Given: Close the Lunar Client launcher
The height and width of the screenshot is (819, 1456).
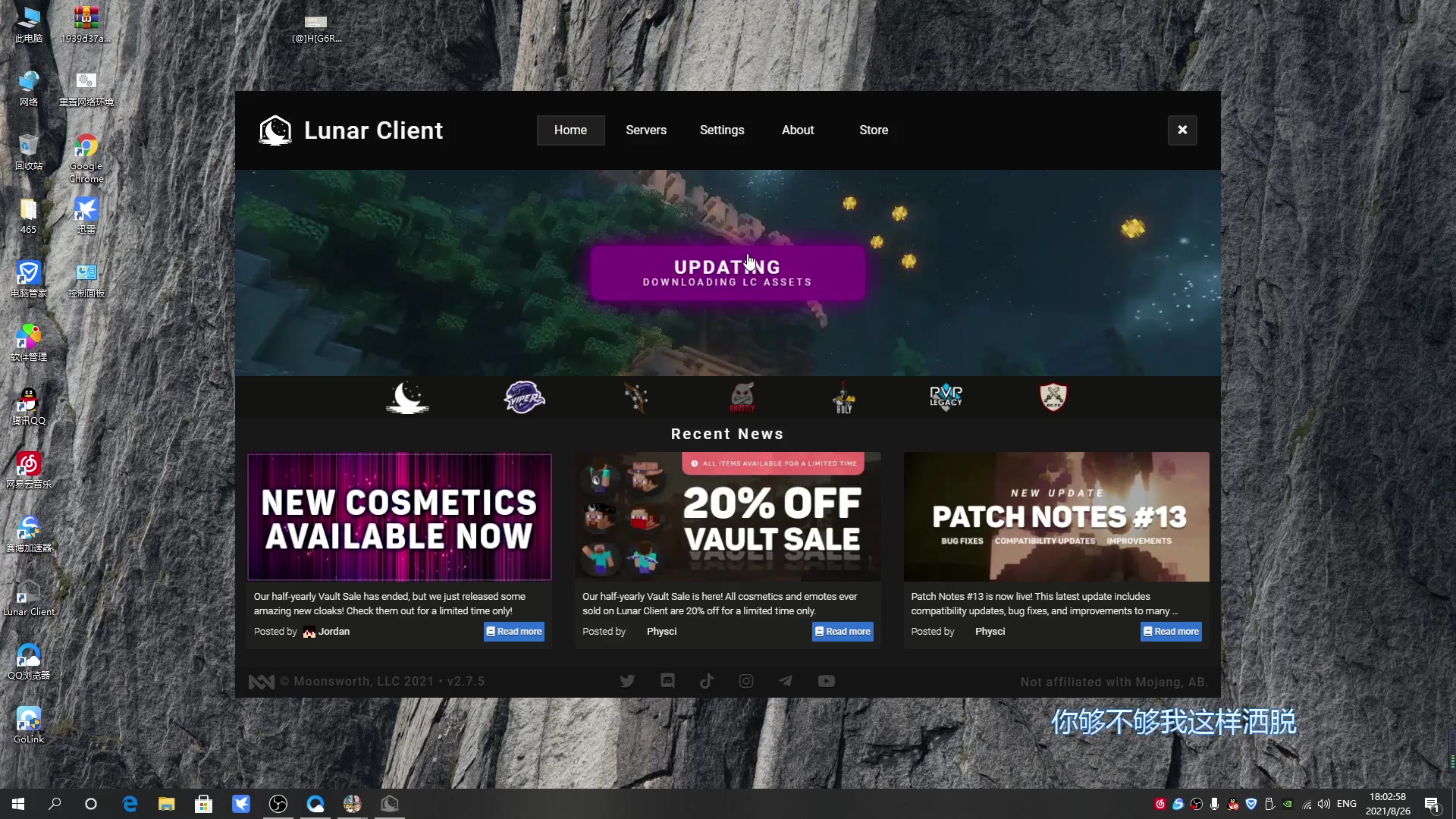Looking at the screenshot, I should point(1182,130).
